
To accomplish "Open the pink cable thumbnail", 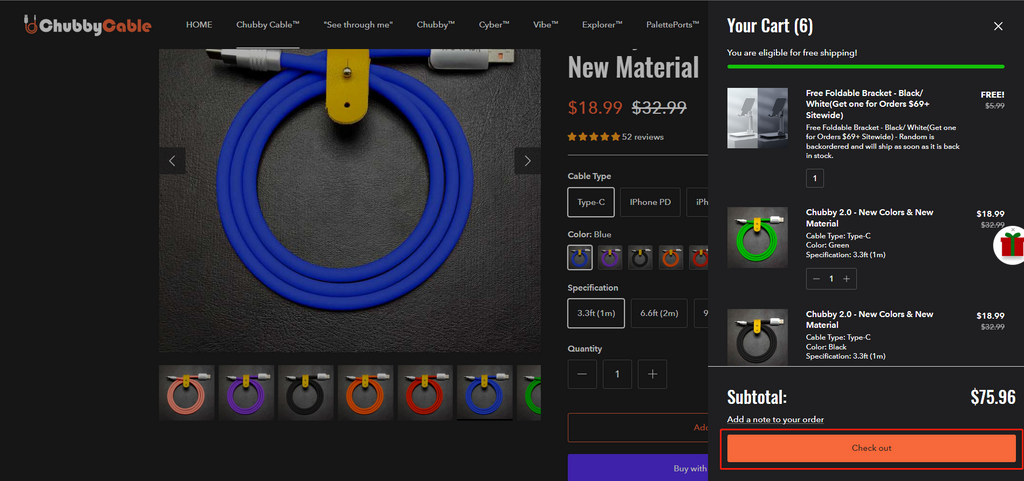I will point(187,392).
